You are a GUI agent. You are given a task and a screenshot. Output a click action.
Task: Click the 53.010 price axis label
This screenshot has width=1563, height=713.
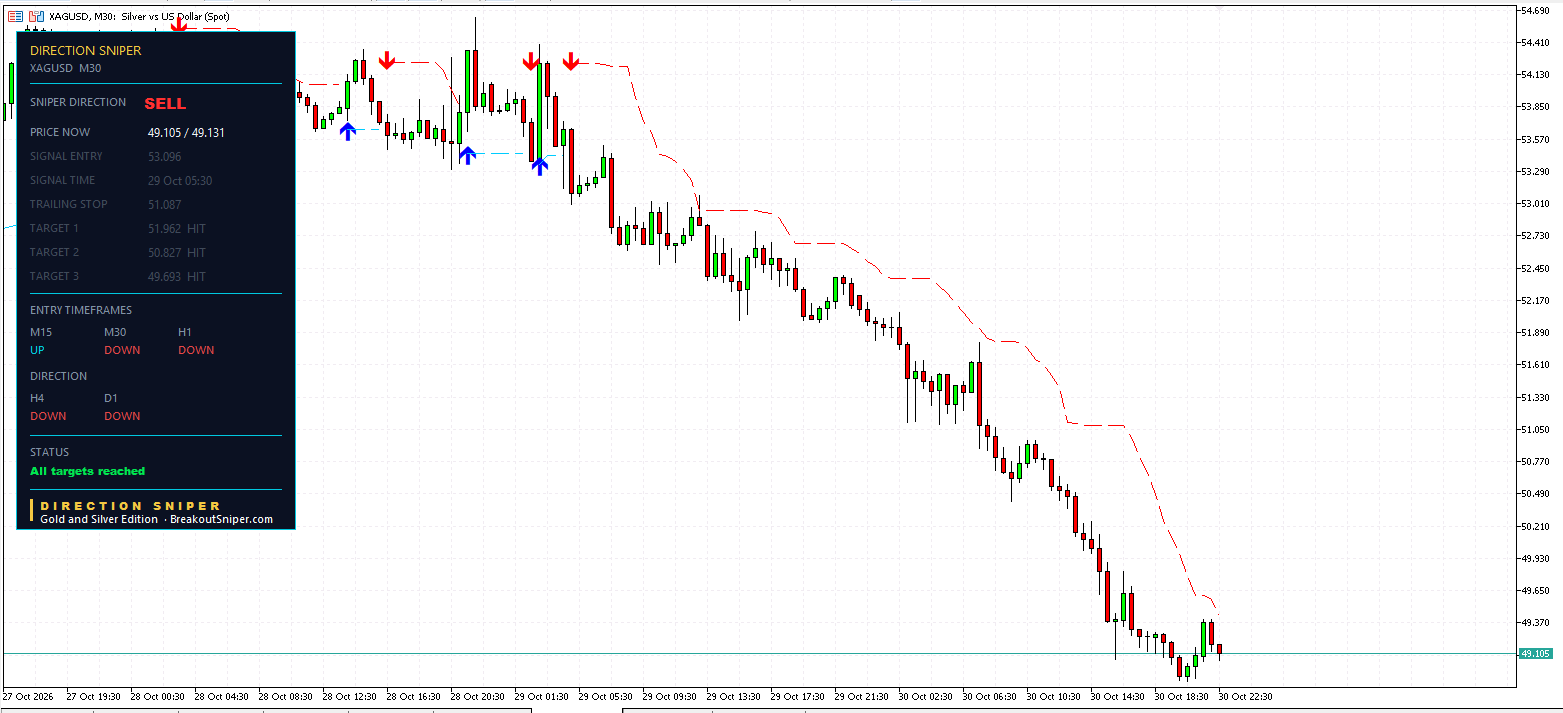tap(1535, 203)
